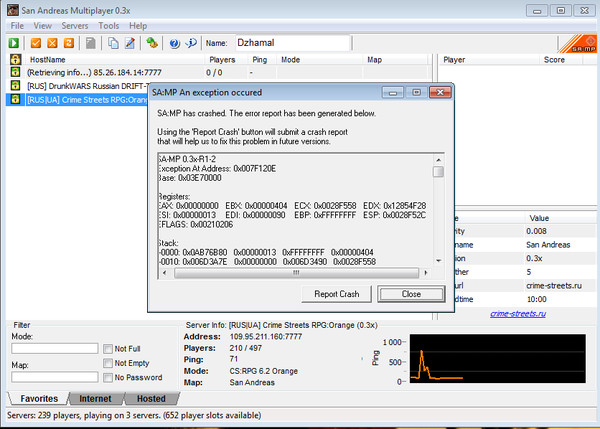The height and width of the screenshot is (429, 600).
Task: Click the orange checkmark Add server icon
Action: [36, 43]
